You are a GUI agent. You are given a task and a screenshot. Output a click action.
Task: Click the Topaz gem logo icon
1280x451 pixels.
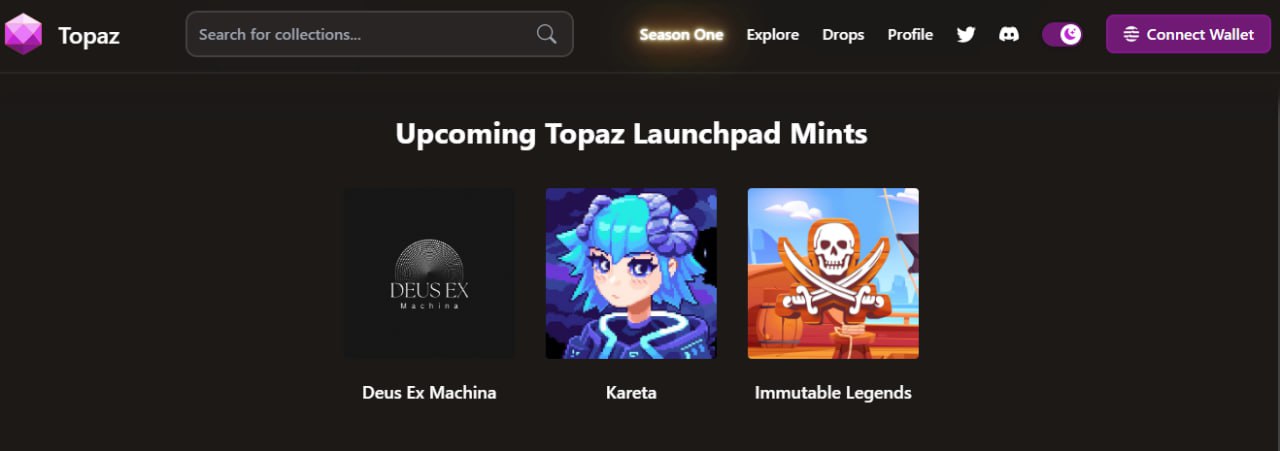pos(23,34)
